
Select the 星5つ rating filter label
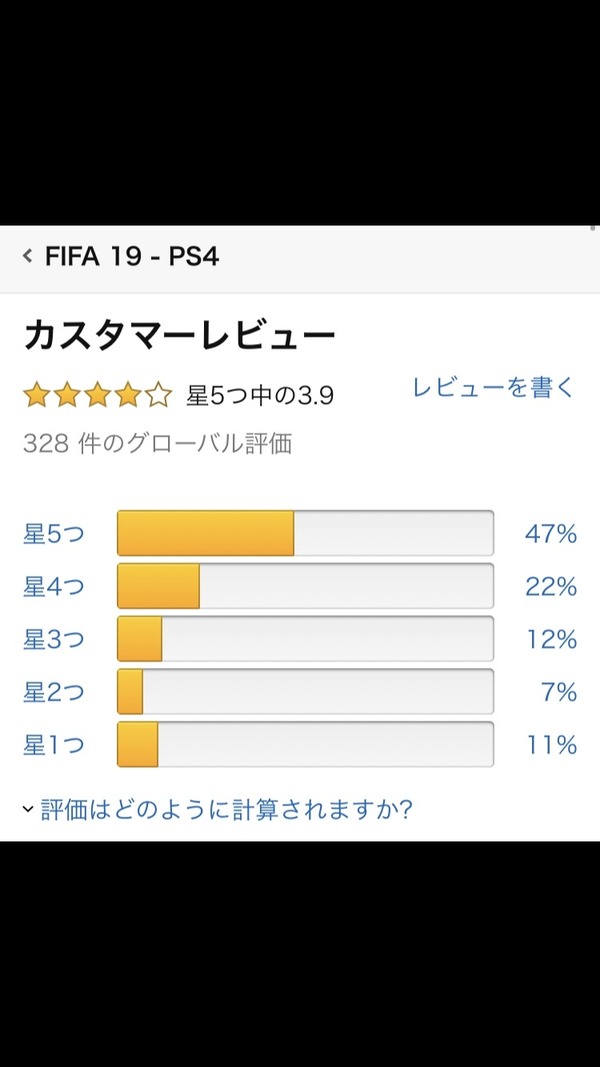coord(54,534)
